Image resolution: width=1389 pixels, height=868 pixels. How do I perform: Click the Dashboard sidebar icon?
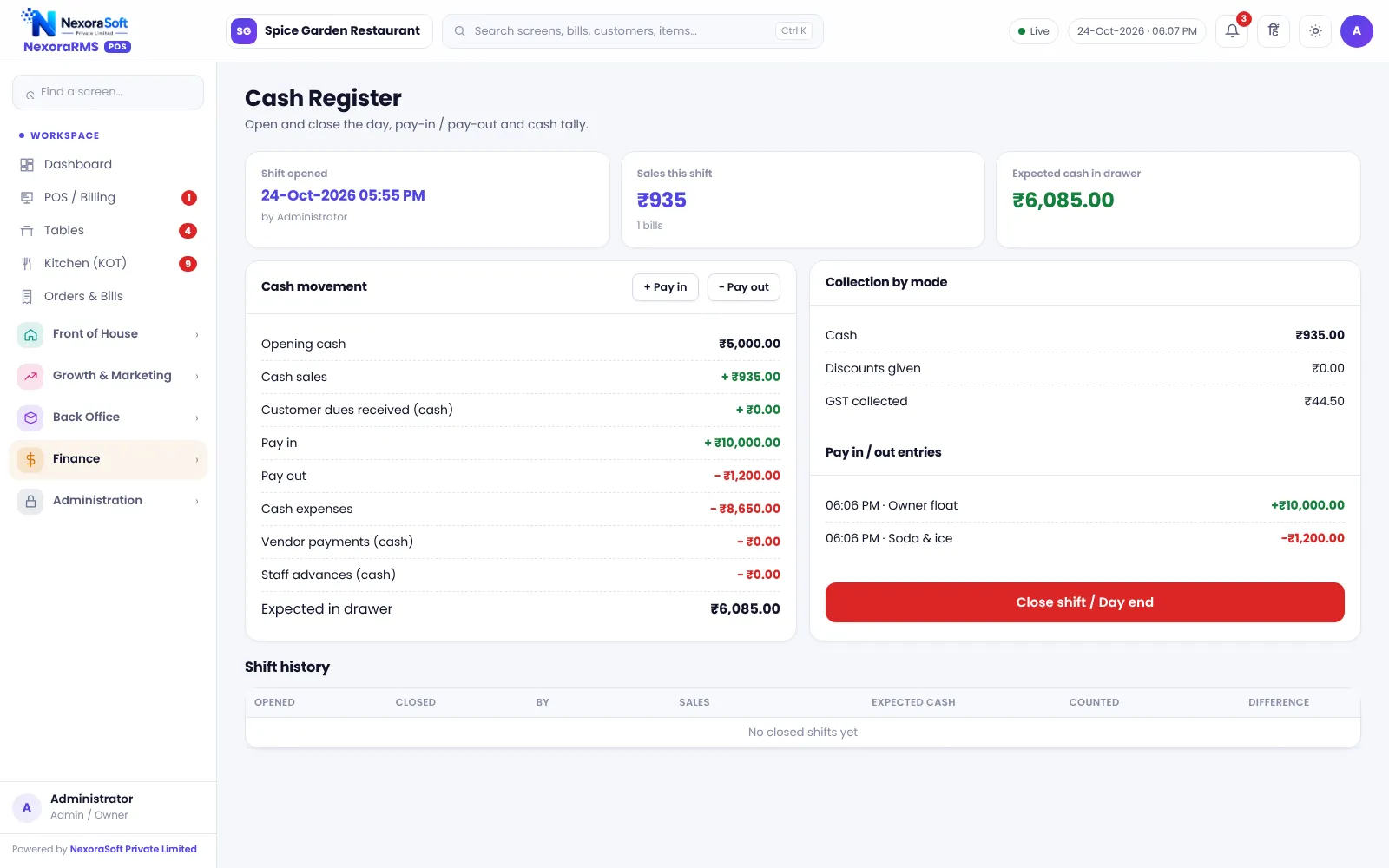(27, 165)
